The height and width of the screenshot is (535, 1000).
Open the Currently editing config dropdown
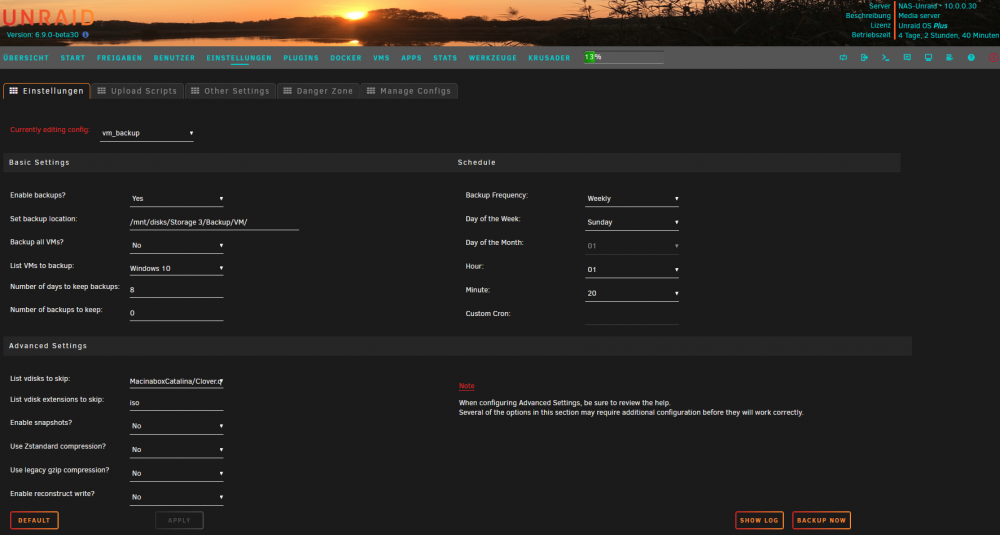click(x=147, y=133)
